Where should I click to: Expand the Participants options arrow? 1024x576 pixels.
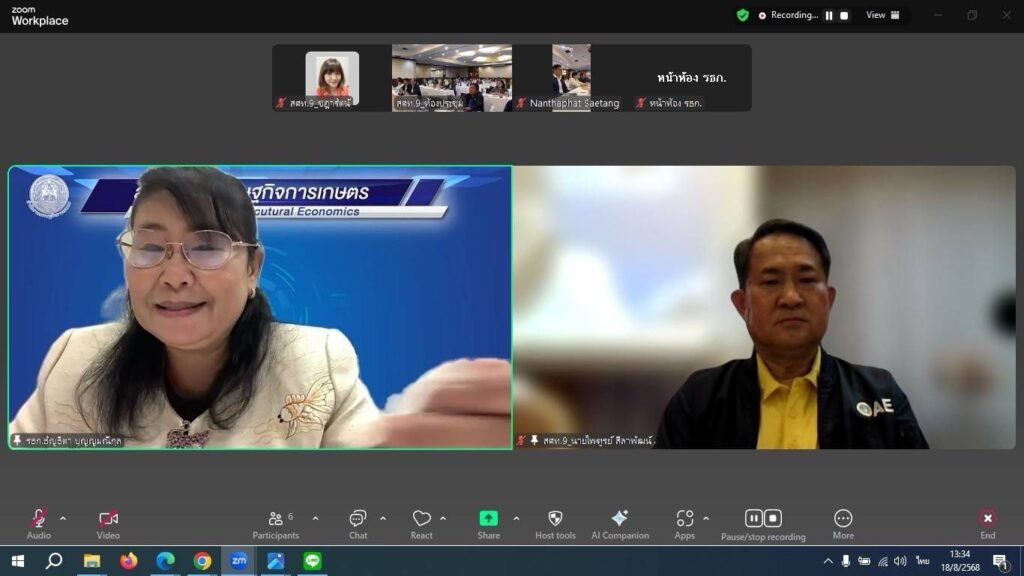[316, 518]
